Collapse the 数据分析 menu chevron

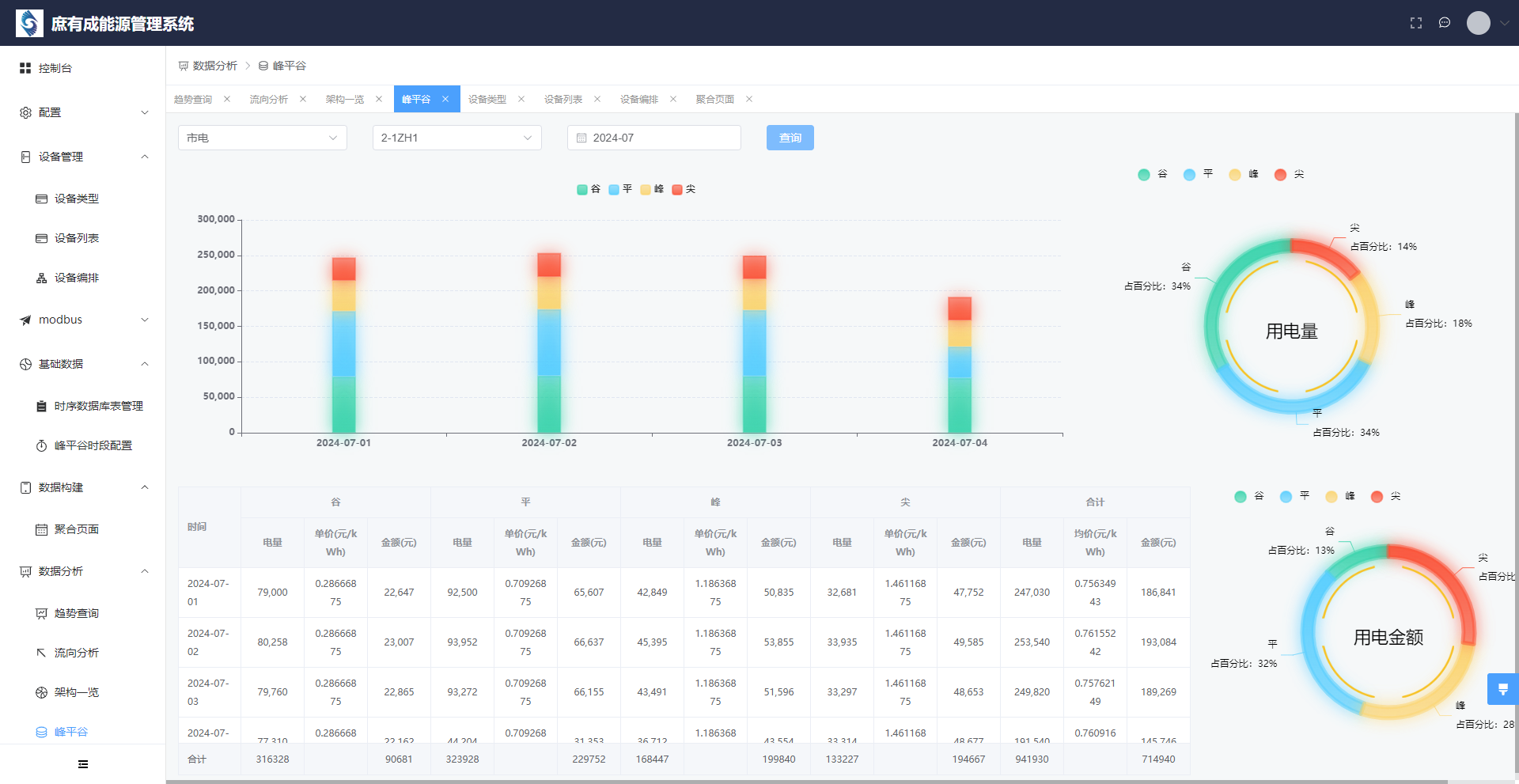tap(145, 571)
